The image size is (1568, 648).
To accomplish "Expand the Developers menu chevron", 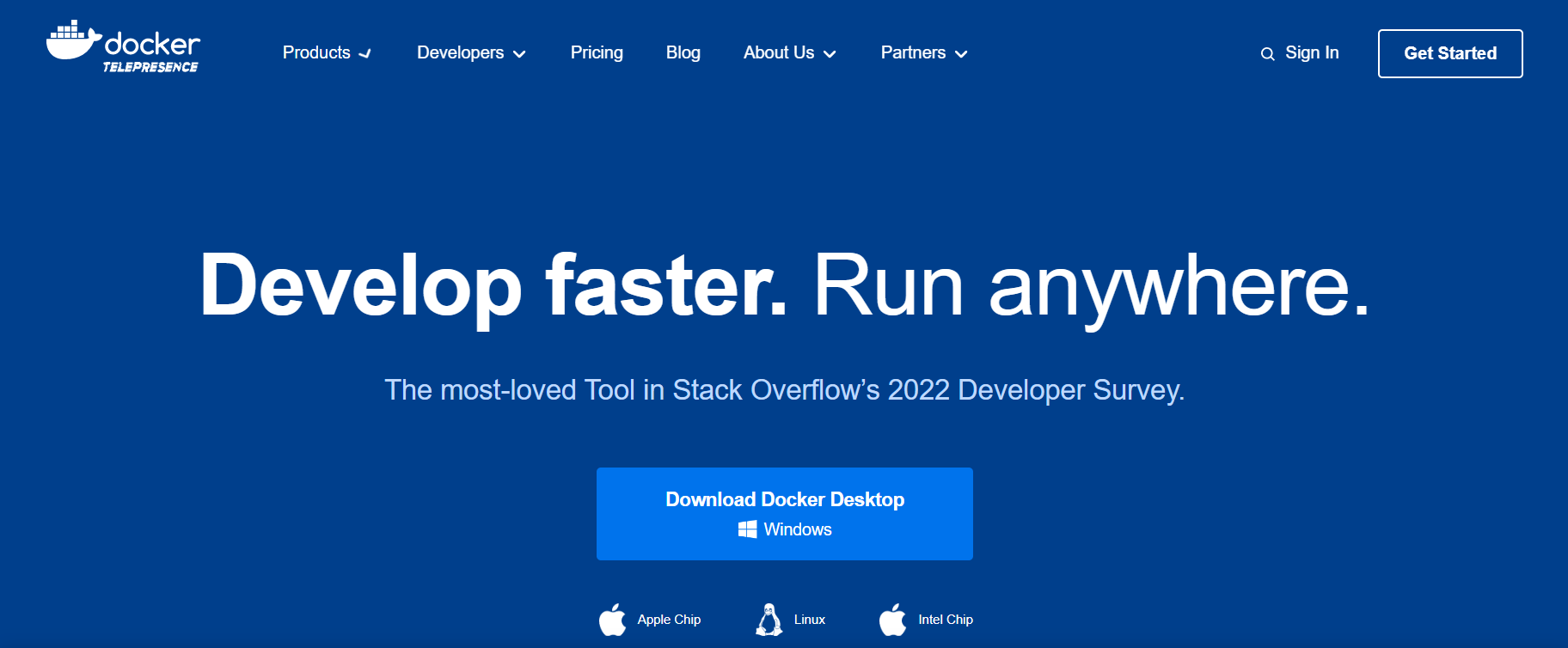I will point(519,54).
